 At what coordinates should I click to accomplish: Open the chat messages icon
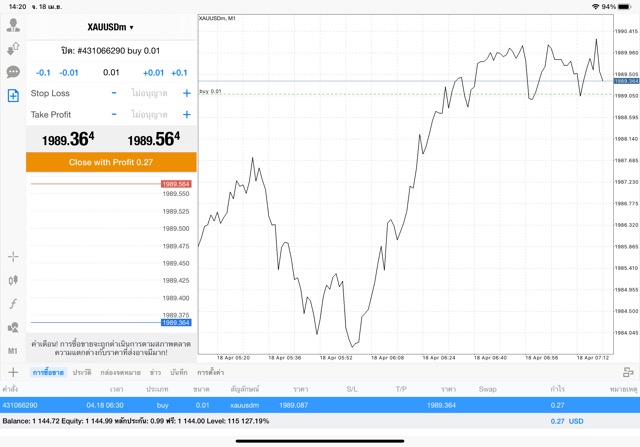(x=13, y=72)
